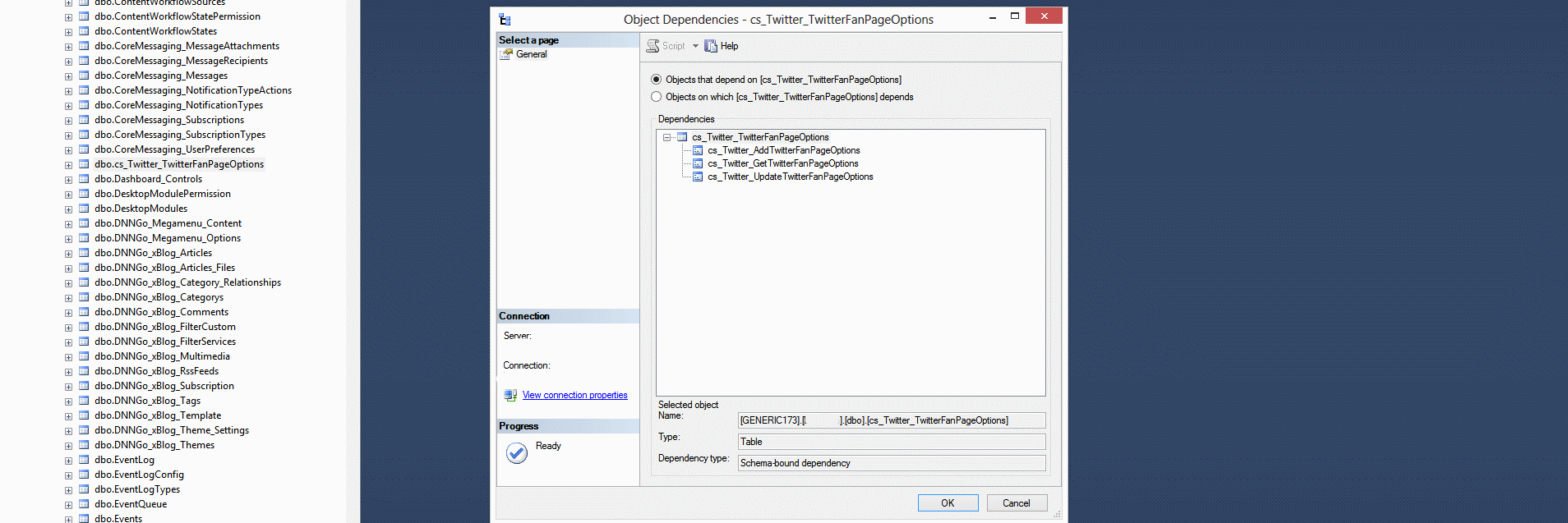
Task: Click the cs_Twitter_AddTwitterFanPageOptions procedure icon
Action: (x=698, y=150)
